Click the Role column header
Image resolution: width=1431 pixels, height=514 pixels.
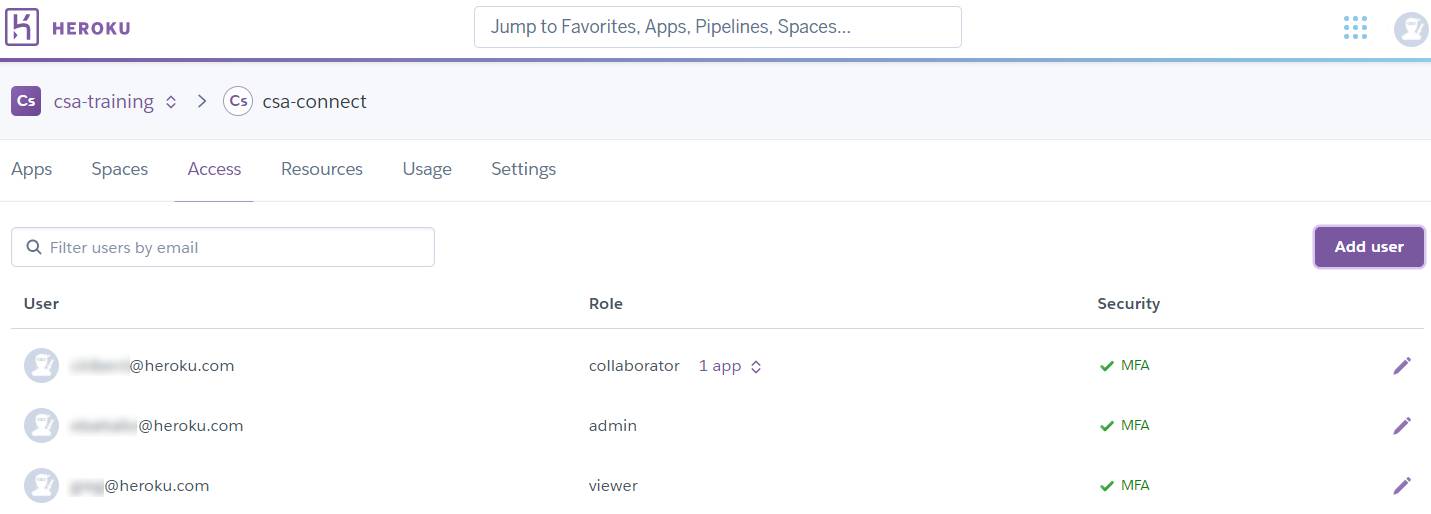606,303
